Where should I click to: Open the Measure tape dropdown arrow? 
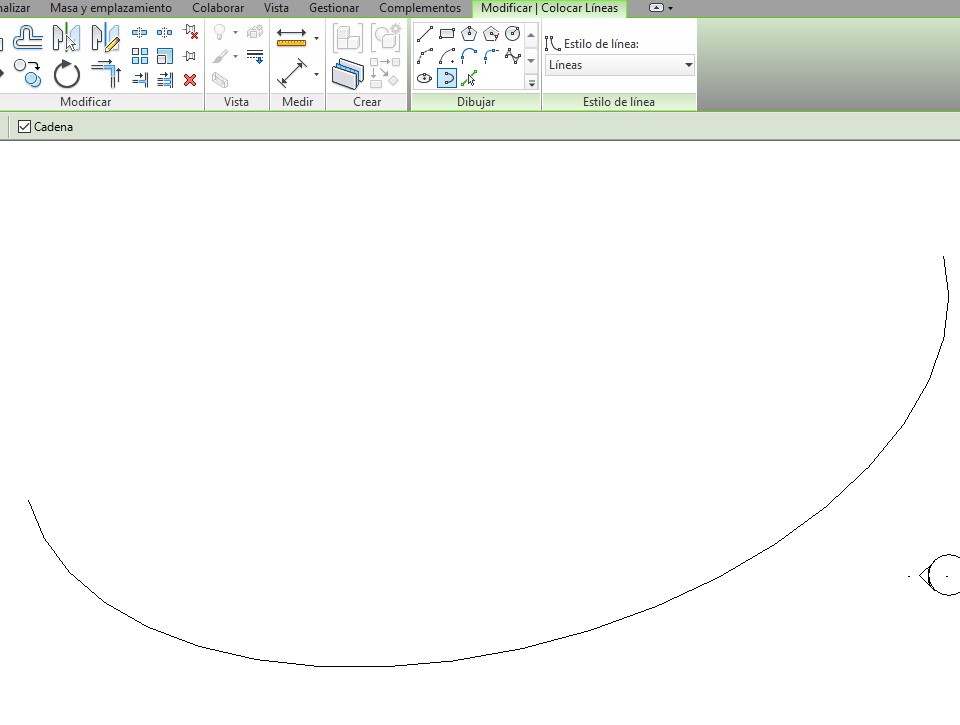point(317,38)
